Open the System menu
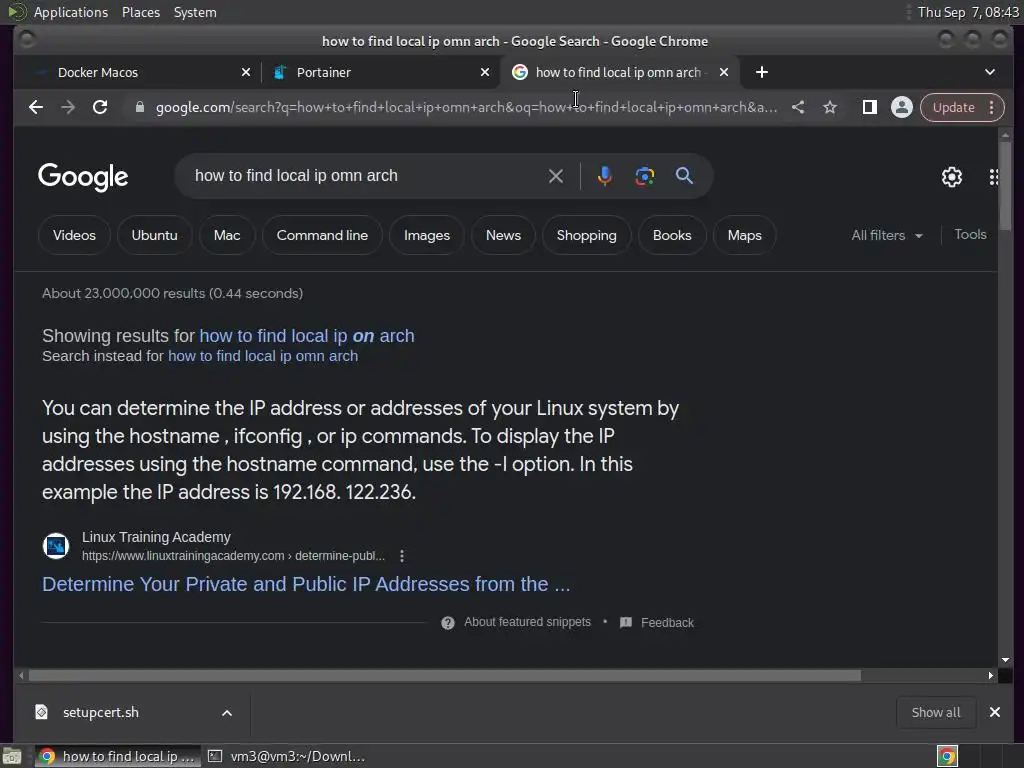This screenshot has width=1024, height=768. (x=195, y=12)
